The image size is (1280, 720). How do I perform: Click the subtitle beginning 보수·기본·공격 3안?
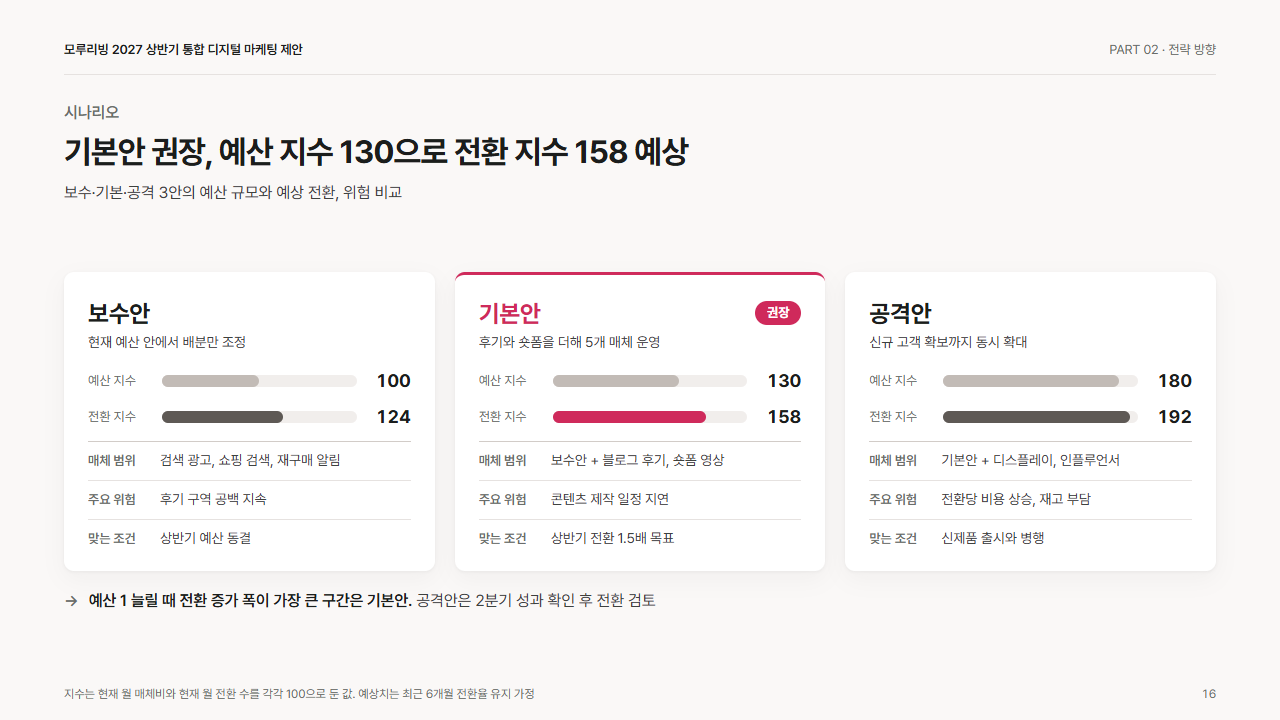[233, 192]
